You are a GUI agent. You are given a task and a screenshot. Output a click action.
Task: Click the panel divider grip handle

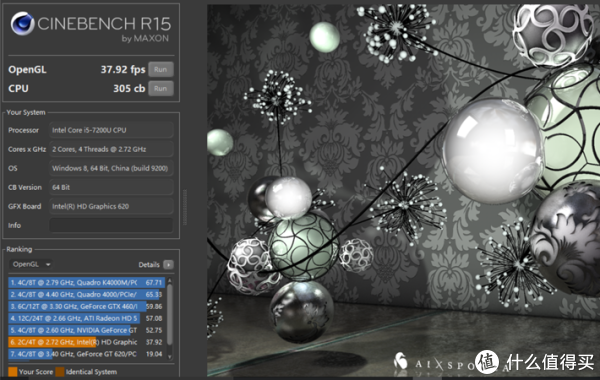[185, 207]
